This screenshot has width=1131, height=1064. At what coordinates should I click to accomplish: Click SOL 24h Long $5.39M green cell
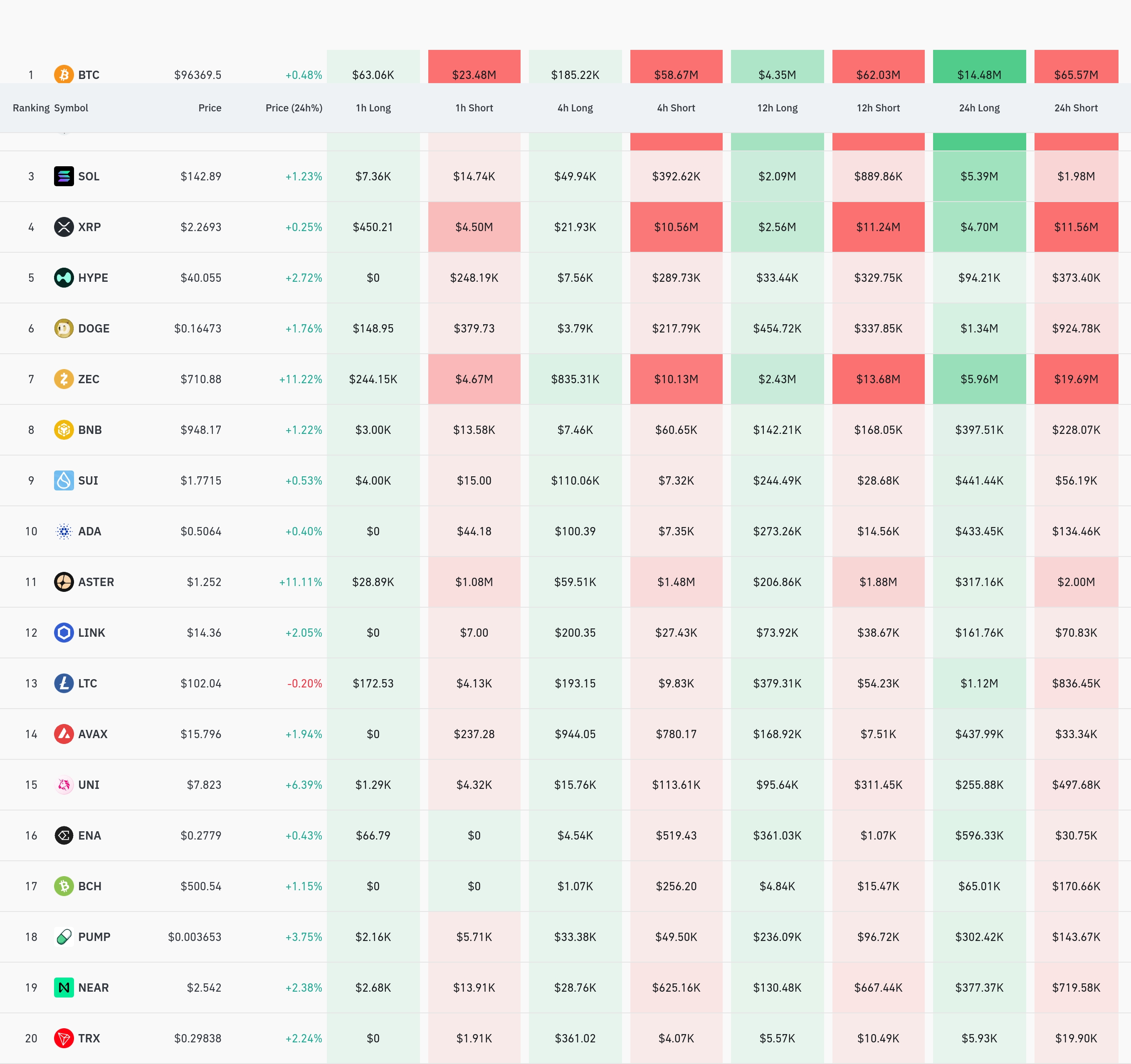pyautogui.click(x=978, y=176)
